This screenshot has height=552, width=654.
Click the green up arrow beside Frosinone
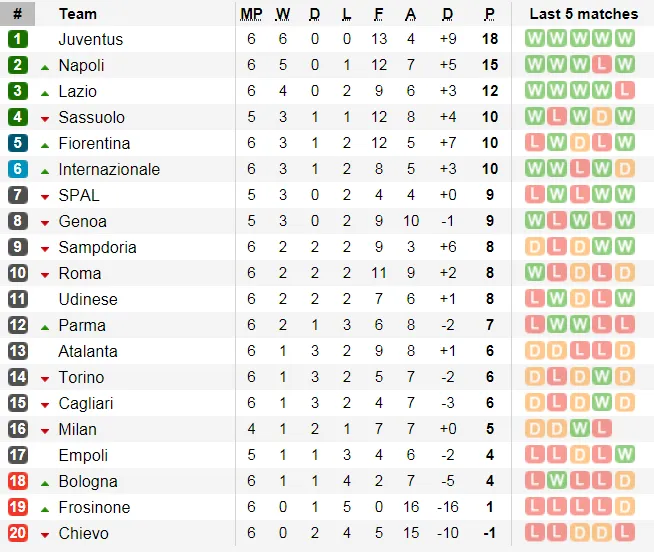click(x=45, y=509)
